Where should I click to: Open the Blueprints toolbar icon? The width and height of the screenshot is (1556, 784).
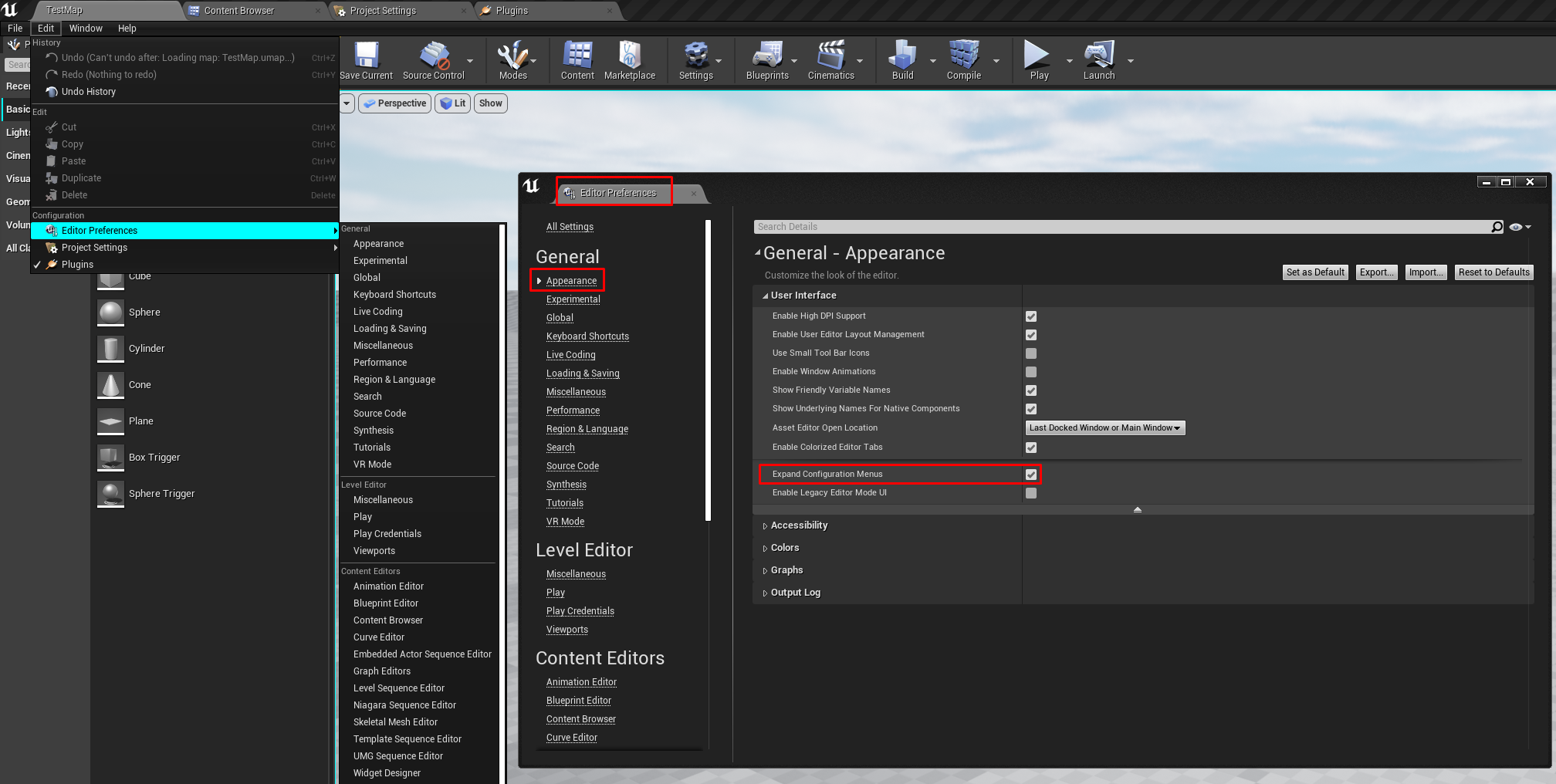click(767, 56)
